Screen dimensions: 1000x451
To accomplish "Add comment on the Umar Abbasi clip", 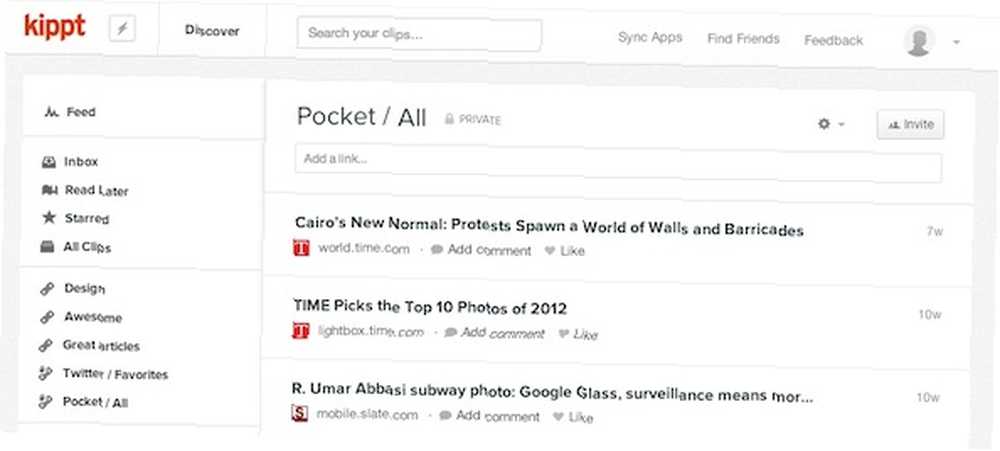I will pos(490,417).
